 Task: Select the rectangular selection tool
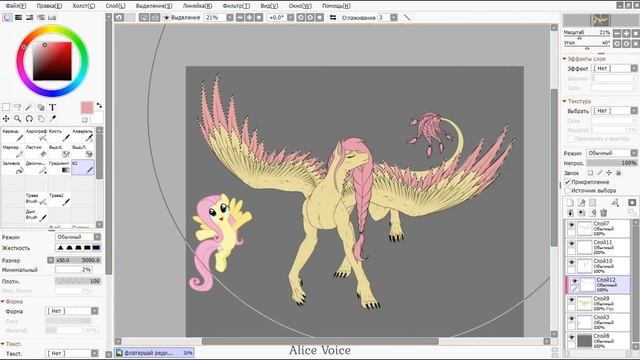pos(6,107)
